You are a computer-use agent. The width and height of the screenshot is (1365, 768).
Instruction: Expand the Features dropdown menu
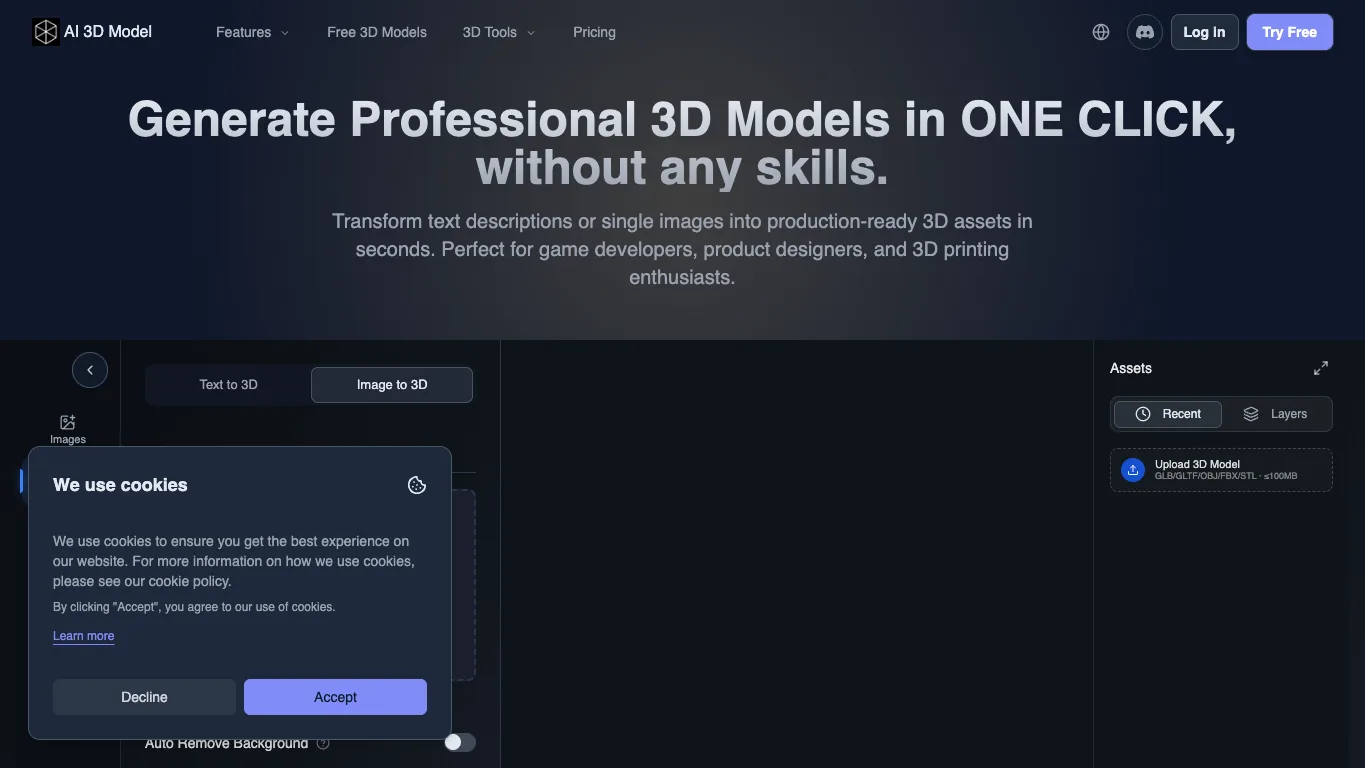point(253,32)
